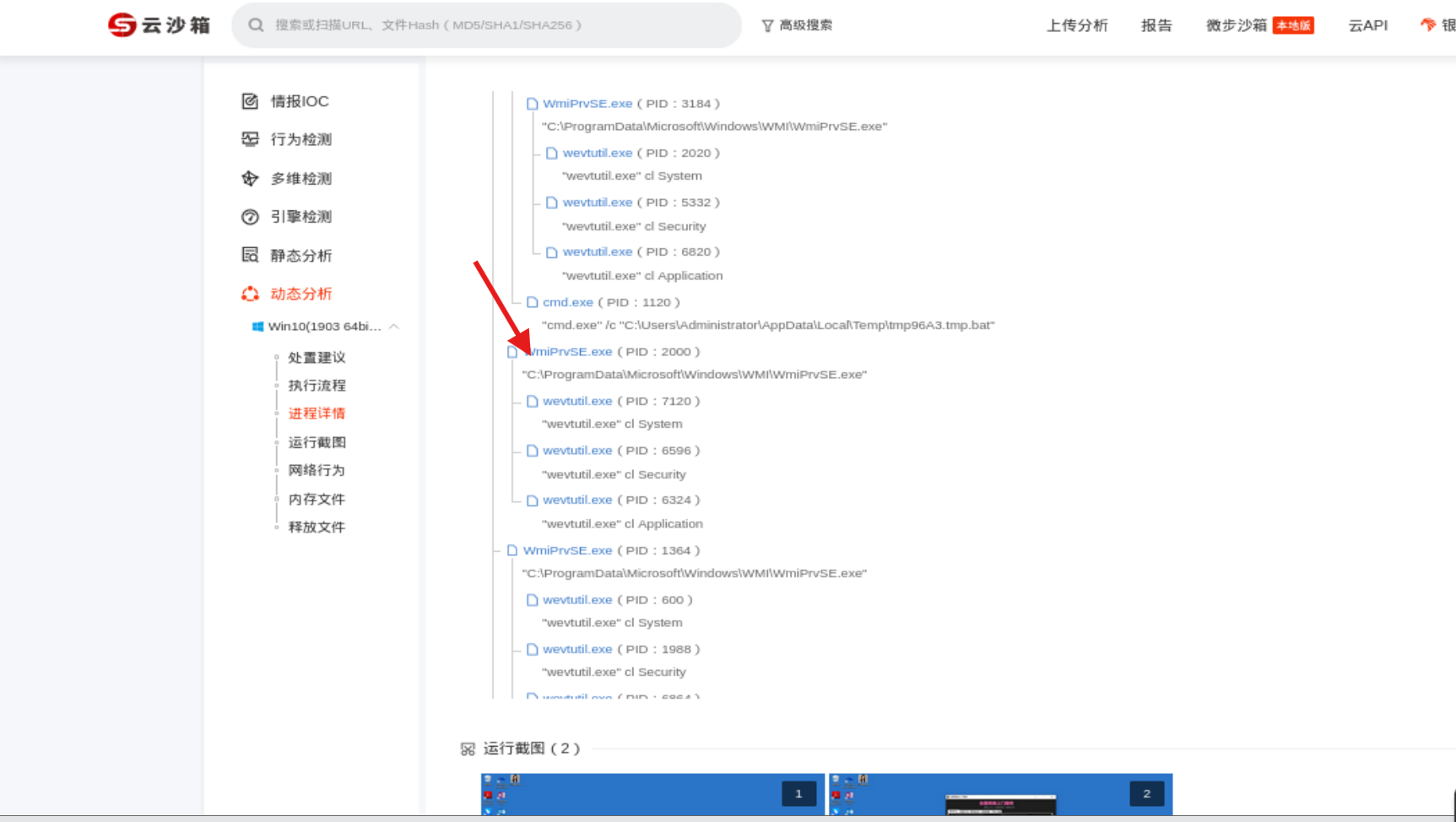This screenshot has width=1456, height=822.
Task: Open wevtutil.exe PID 5332 link
Action: click(x=598, y=203)
